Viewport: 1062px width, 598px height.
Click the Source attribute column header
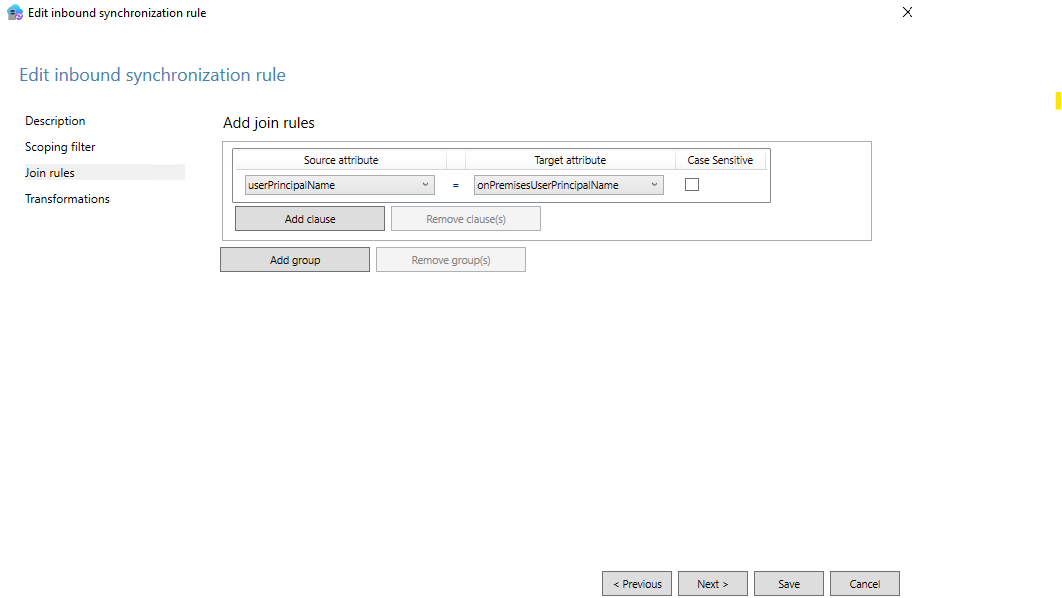(342, 159)
